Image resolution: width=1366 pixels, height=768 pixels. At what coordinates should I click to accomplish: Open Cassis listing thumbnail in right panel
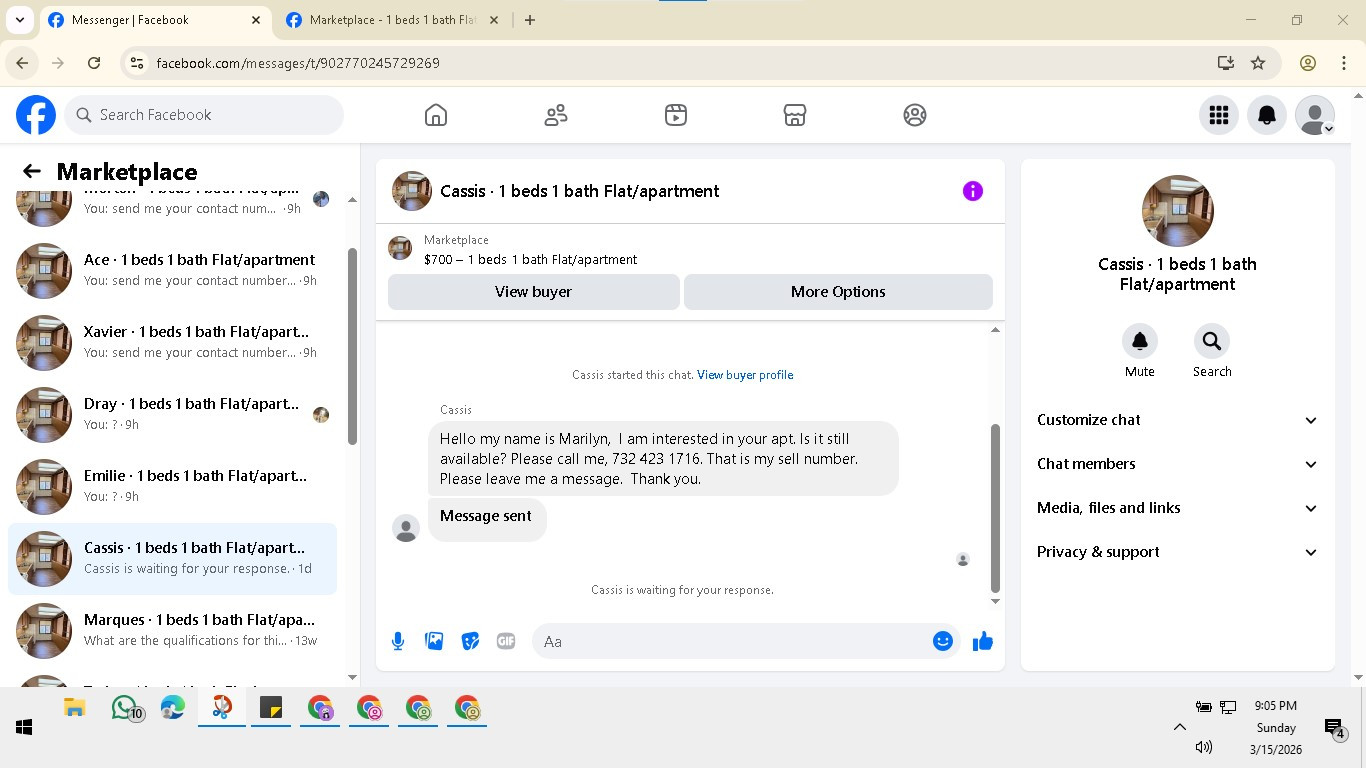pyautogui.click(x=1178, y=211)
